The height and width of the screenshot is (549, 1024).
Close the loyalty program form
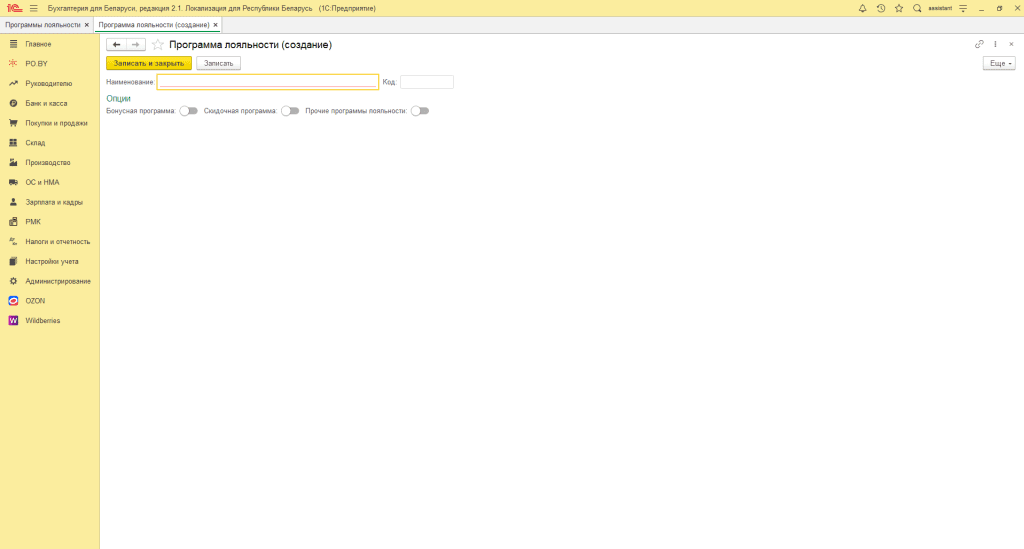pyautogui.click(x=1011, y=44)
